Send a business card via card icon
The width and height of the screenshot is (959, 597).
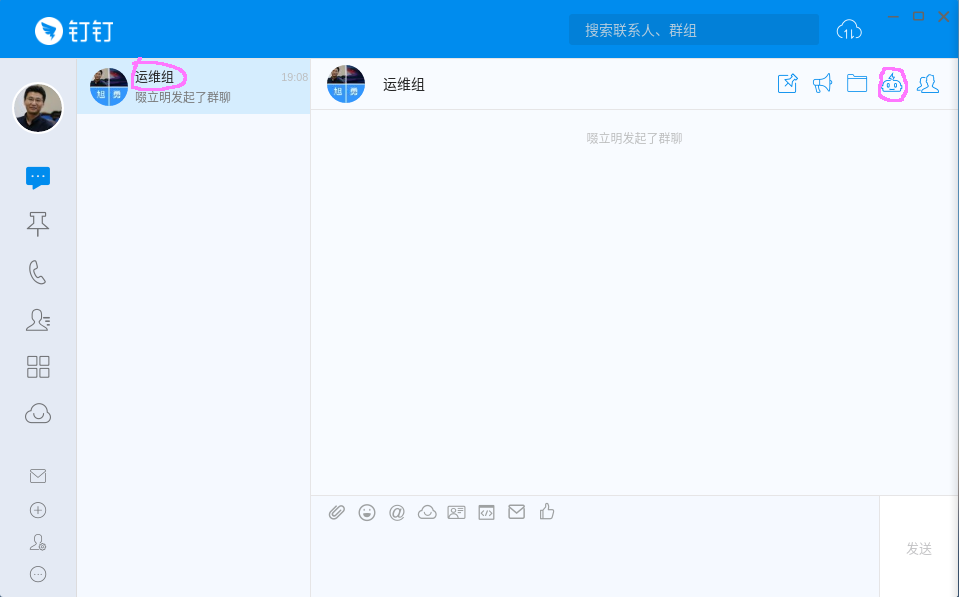point(457,512)
